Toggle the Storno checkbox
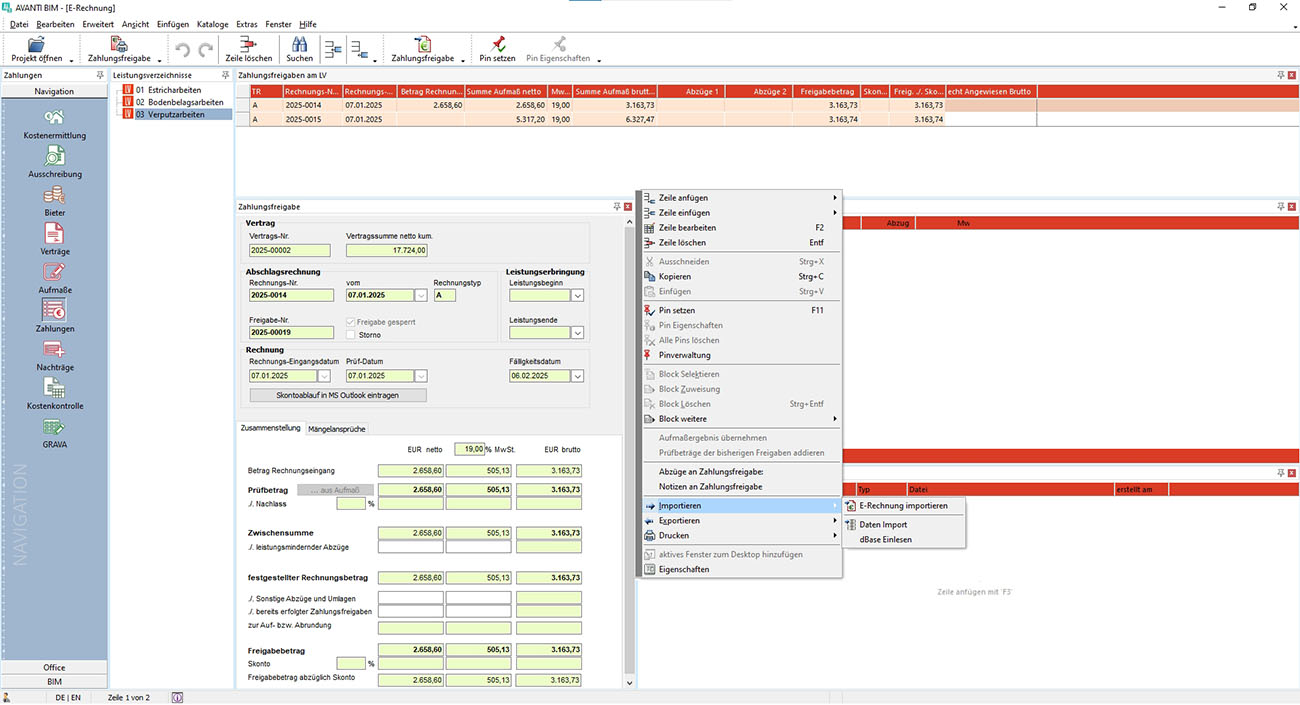Image resolution: width=1300 pixels, height=705 pixels. [x=351, y=335]
